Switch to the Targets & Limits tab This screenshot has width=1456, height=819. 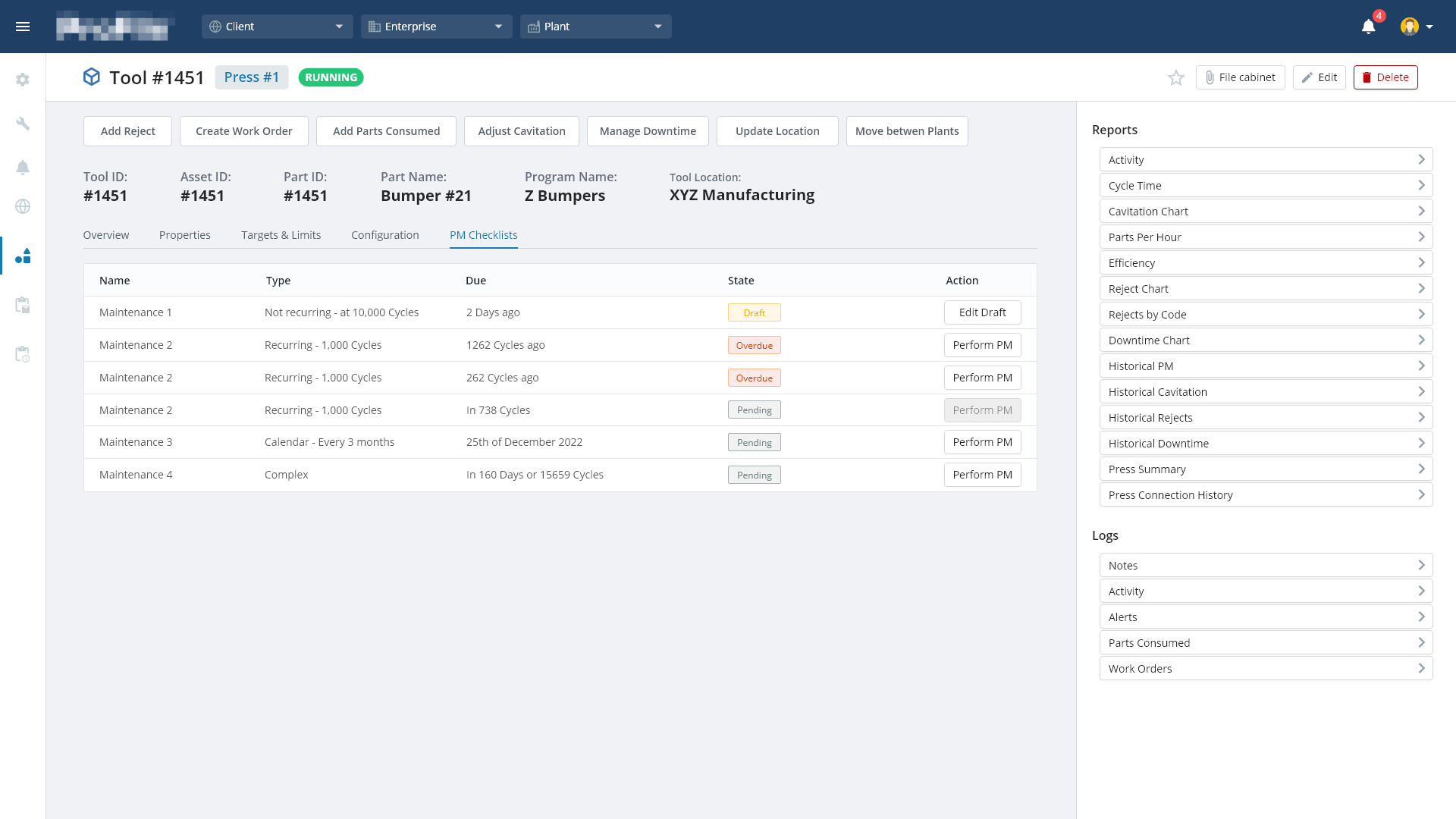tap(281, 235)
